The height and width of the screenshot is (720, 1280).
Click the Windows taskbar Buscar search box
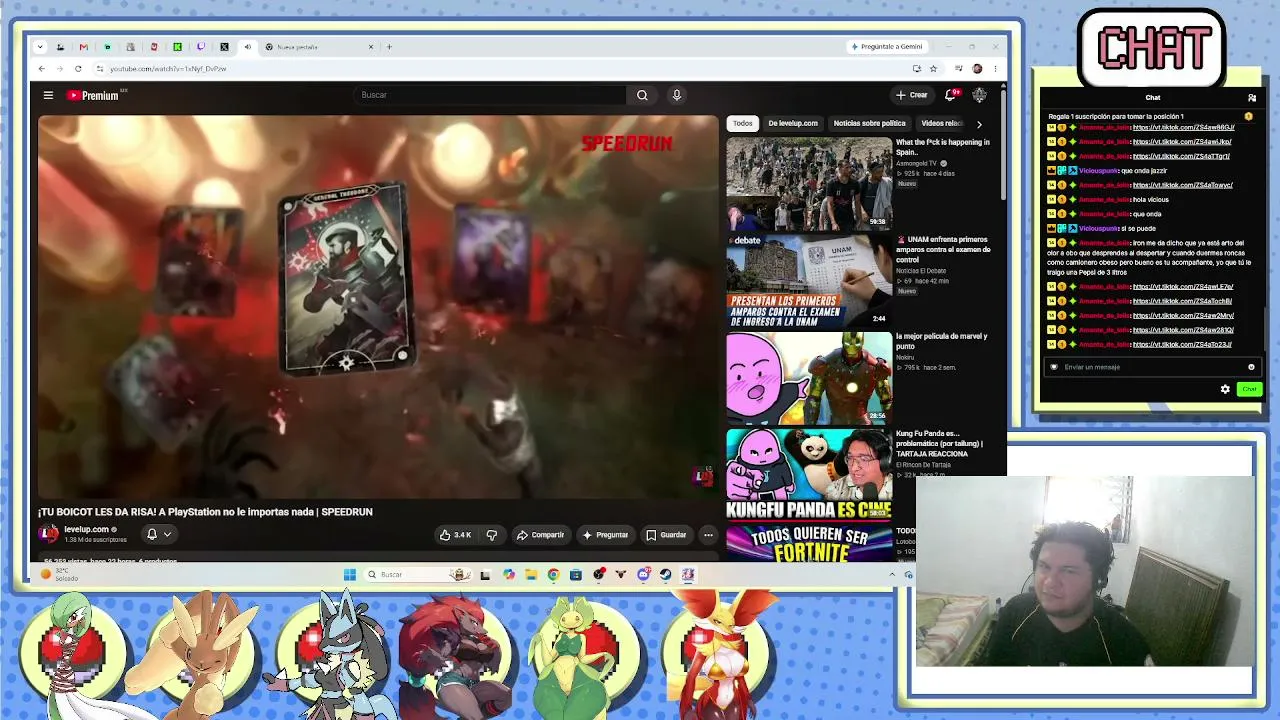click(x=416, y=575)
